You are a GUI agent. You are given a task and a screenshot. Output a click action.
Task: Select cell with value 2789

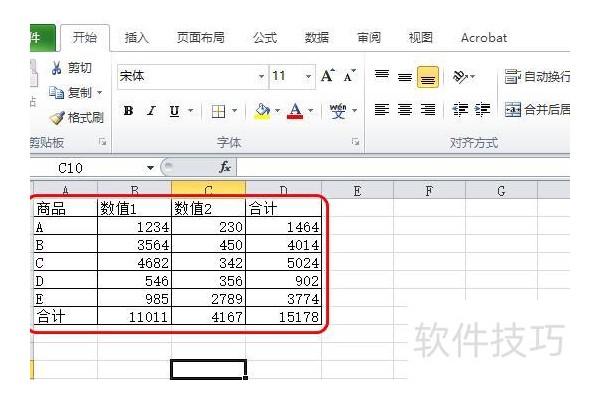point(208,298)
